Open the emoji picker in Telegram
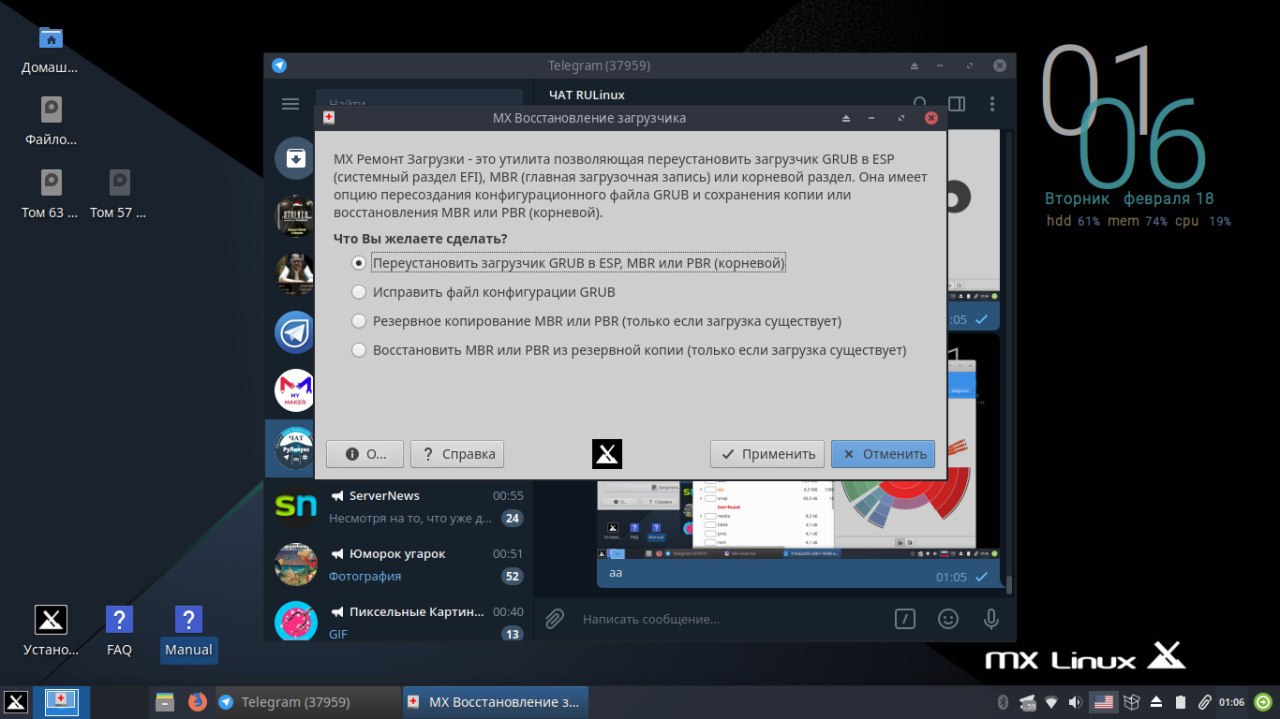The height and width of the screenshot is (719, 1280). tap(948, 619)
